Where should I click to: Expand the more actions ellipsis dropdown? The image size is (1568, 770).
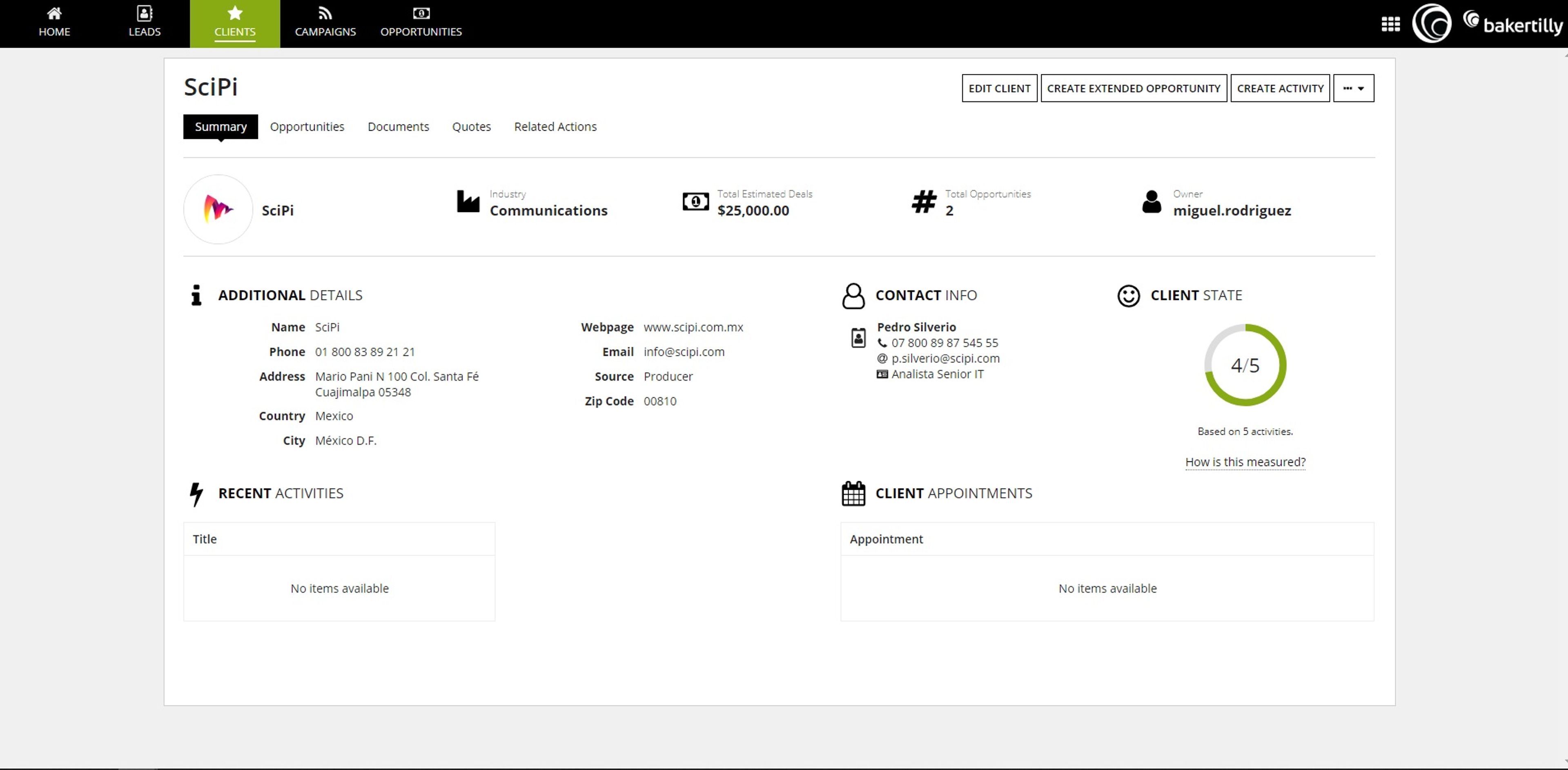click(x=1353, y=88)
